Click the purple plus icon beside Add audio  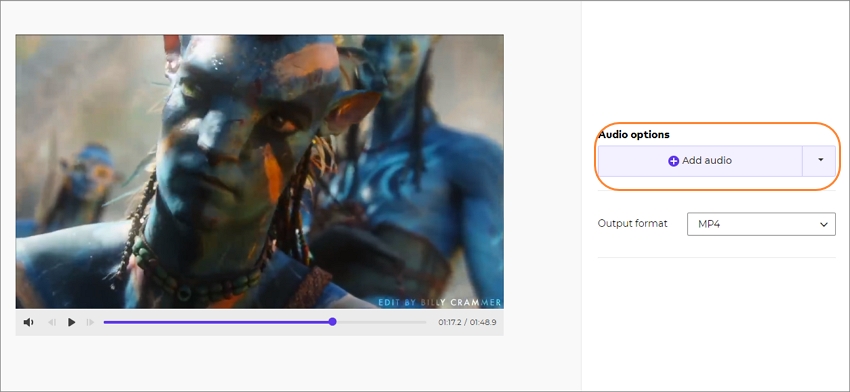(673, 161)
